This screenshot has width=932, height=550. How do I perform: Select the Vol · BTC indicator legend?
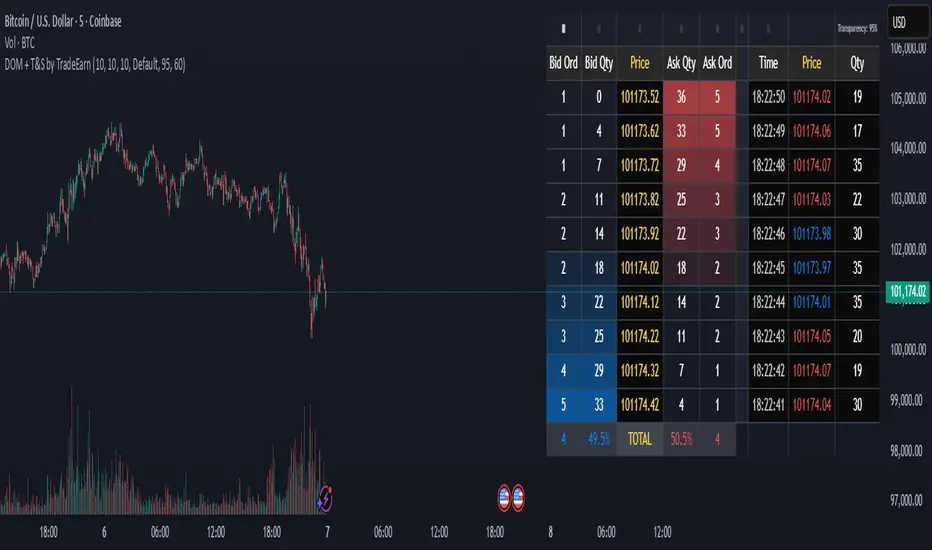point(25,44)
